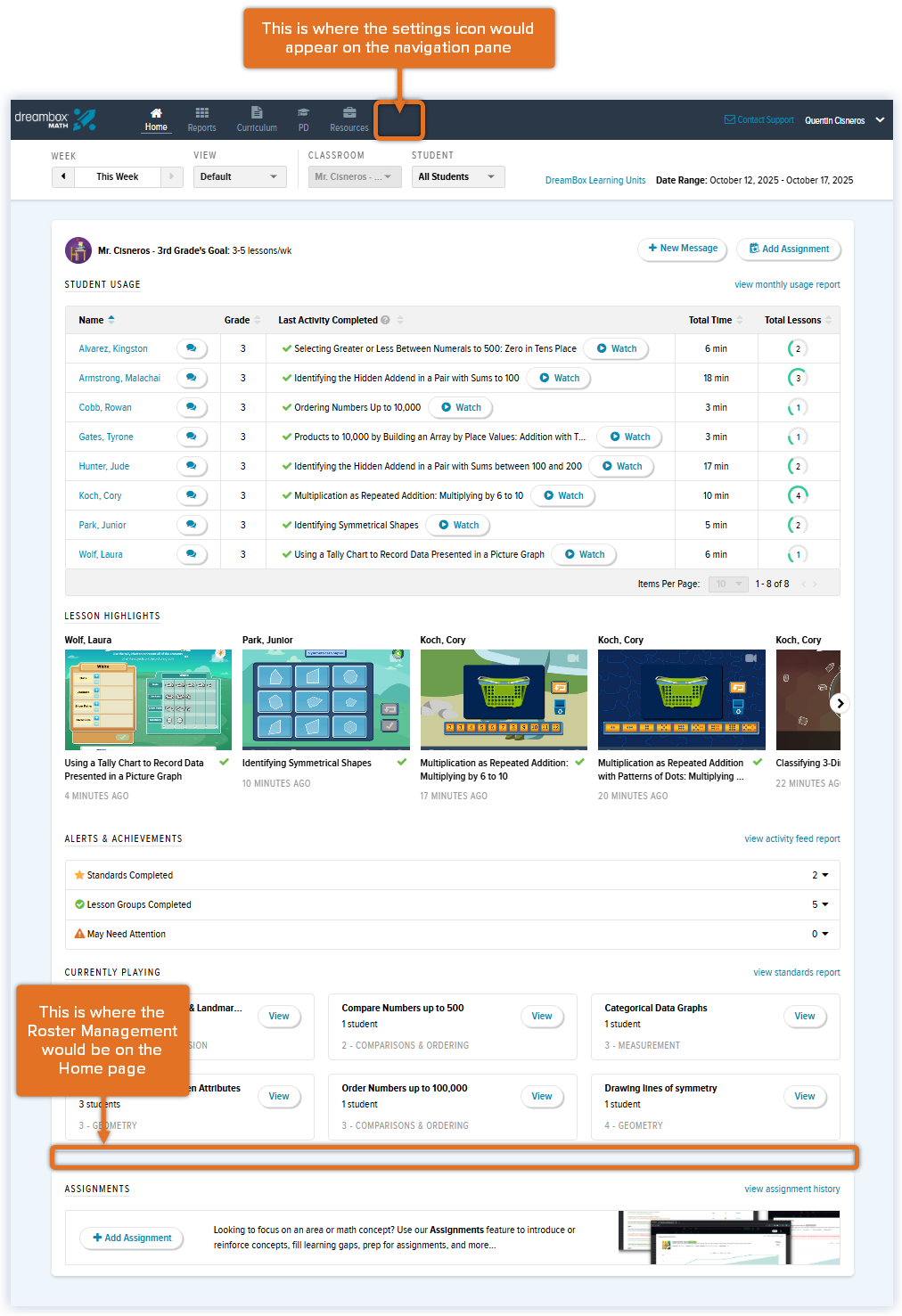Open Park Junior Symmetrical Shapes thumbnail

click(326, 699)
